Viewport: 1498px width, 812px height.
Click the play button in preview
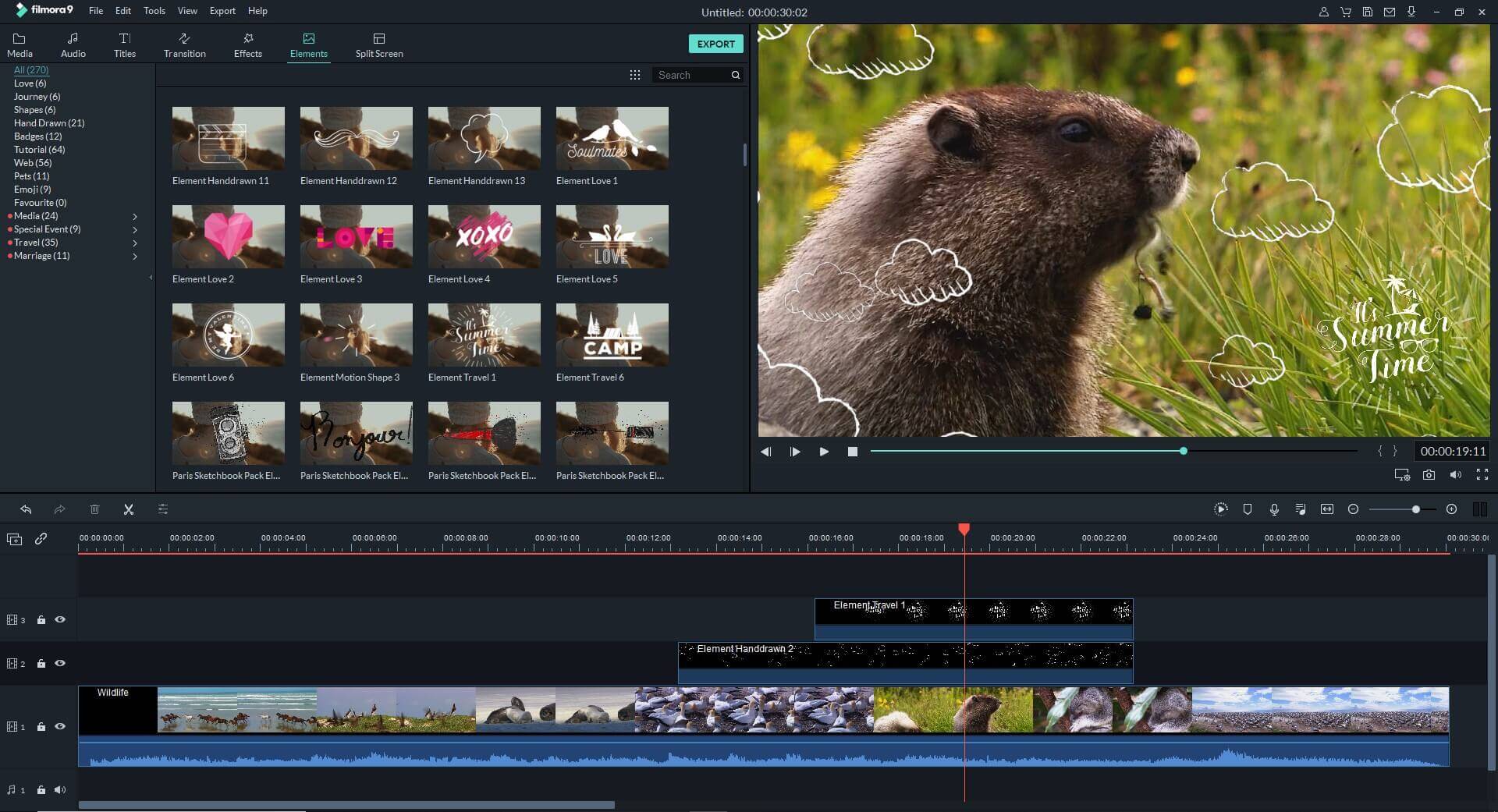824,452
